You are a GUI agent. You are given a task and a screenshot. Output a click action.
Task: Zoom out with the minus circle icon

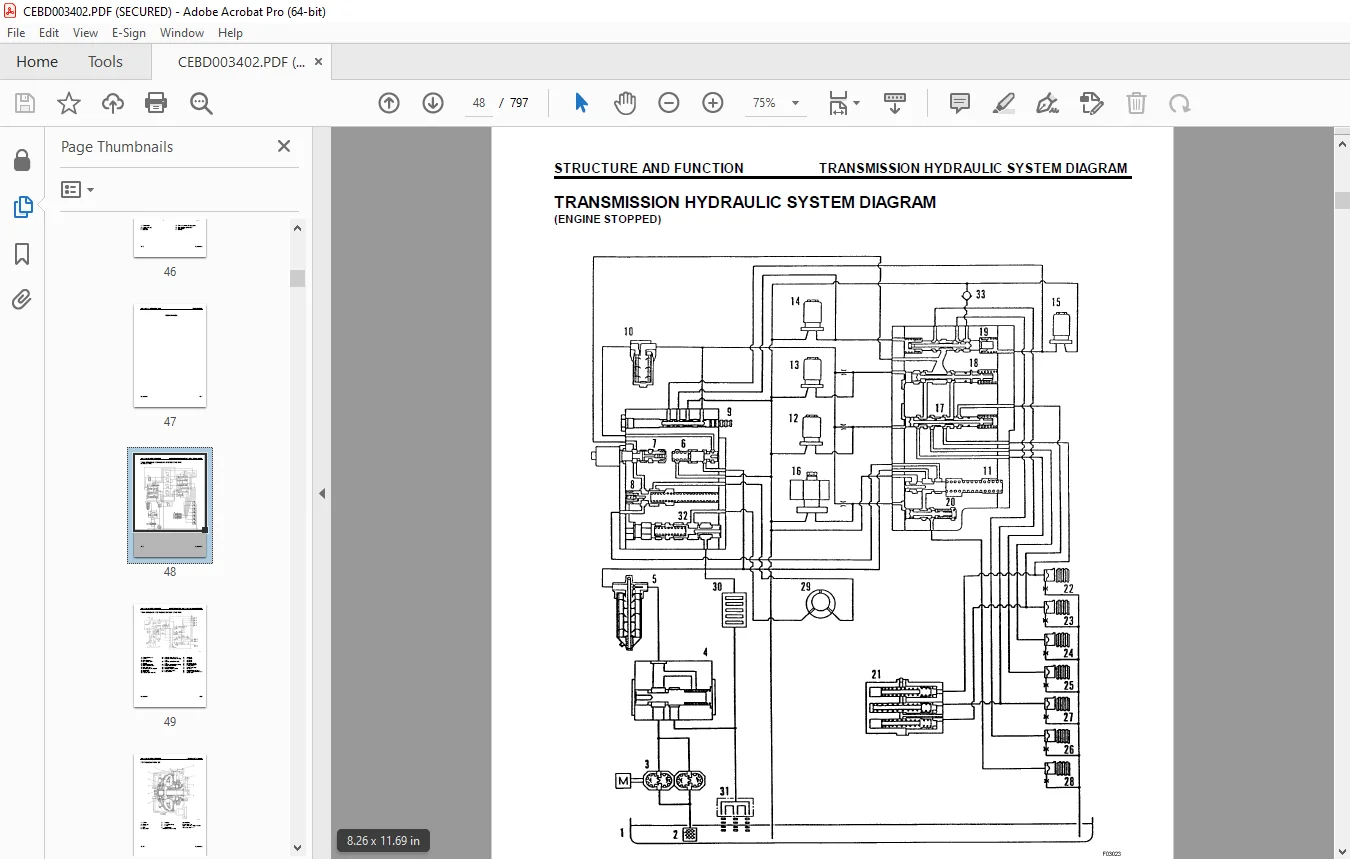[669, 103]
